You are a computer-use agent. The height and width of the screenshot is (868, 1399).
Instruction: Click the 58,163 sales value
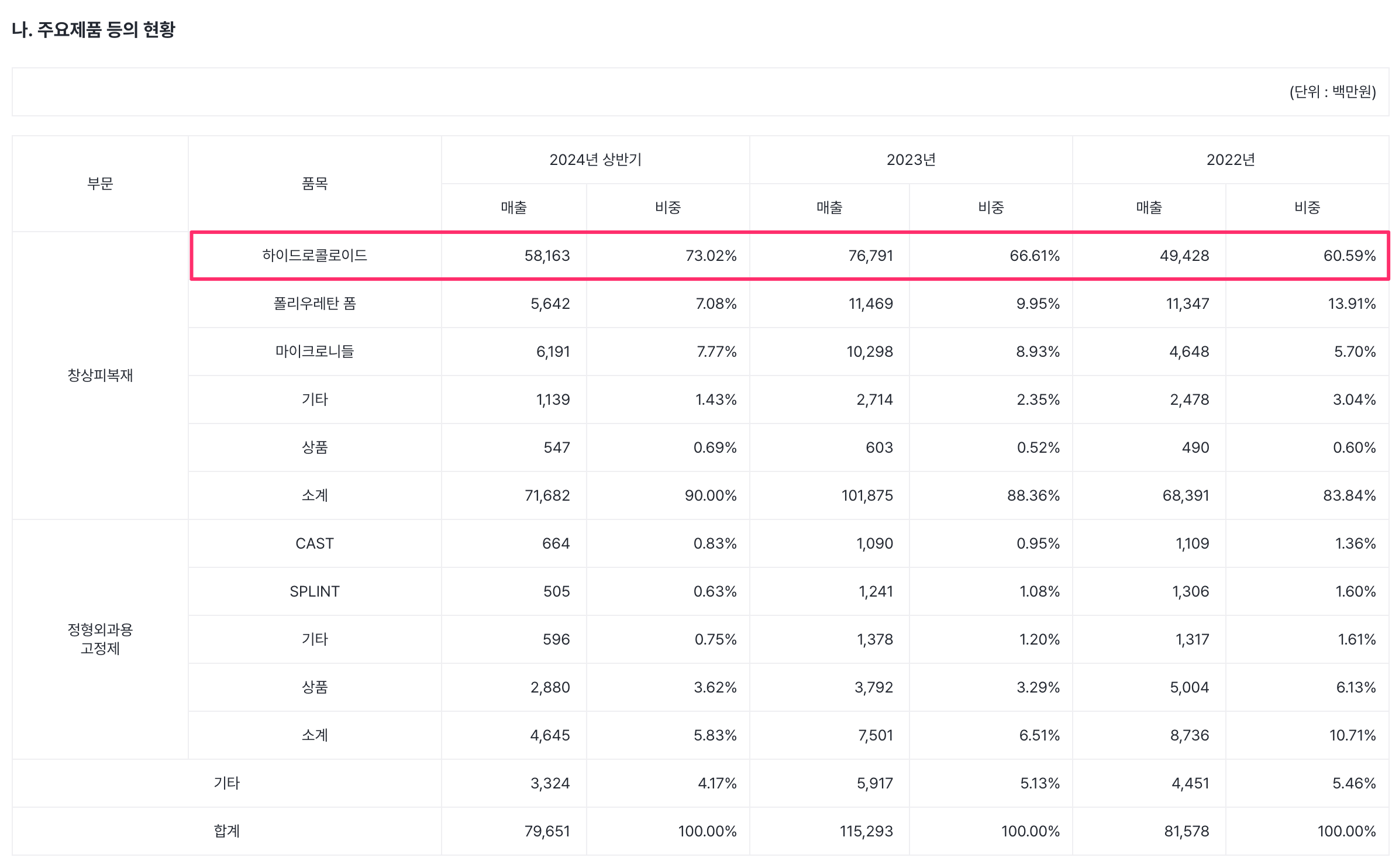[547, 256]
